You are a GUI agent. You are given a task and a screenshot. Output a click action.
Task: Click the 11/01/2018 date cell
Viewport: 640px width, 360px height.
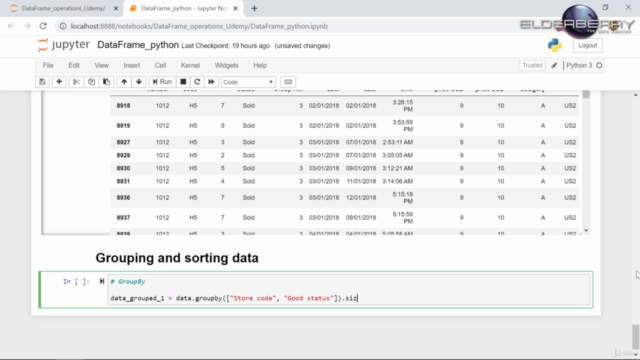click(361, 181)
